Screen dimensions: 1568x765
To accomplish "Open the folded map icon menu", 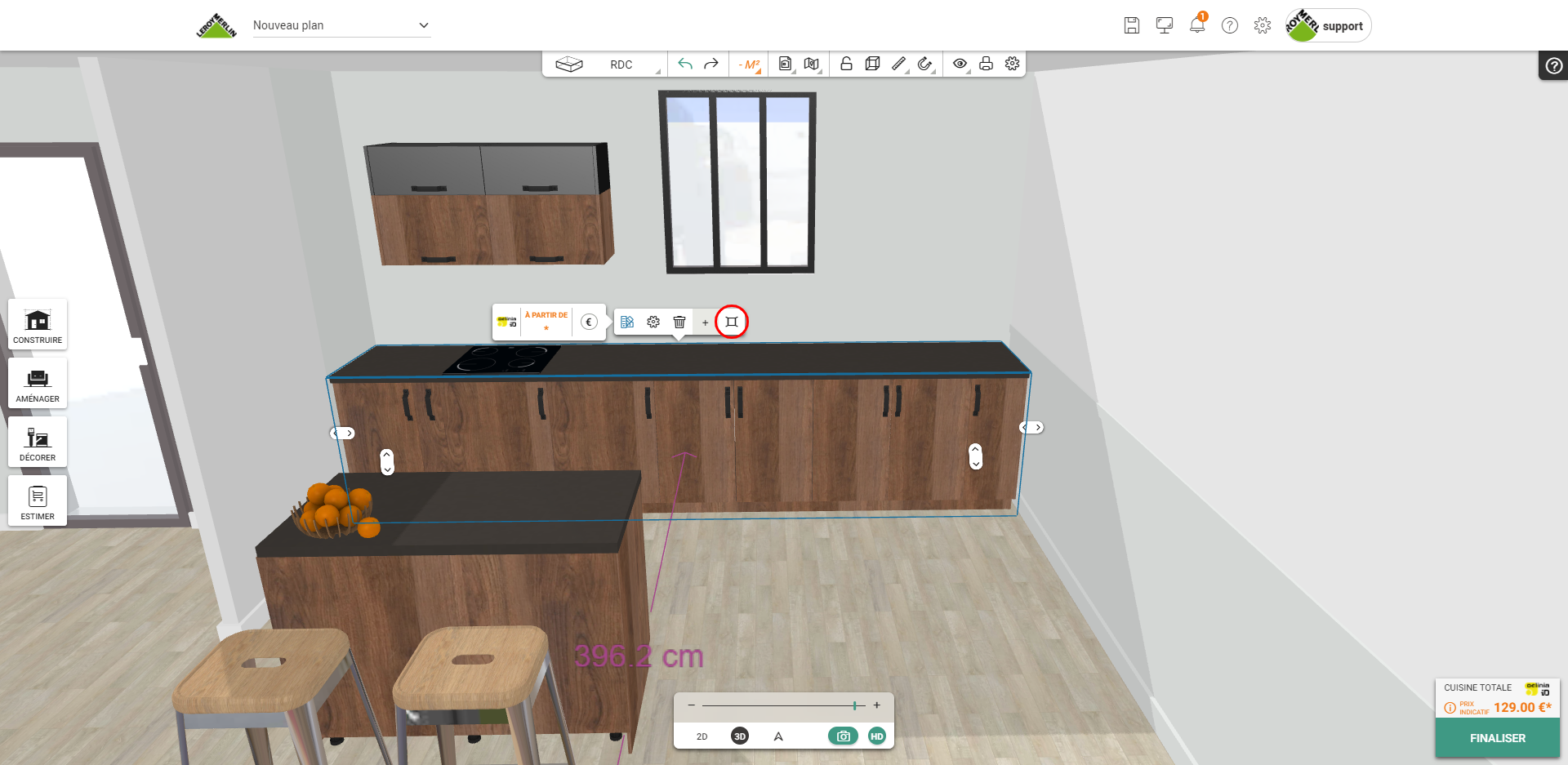I will [812, 64].
